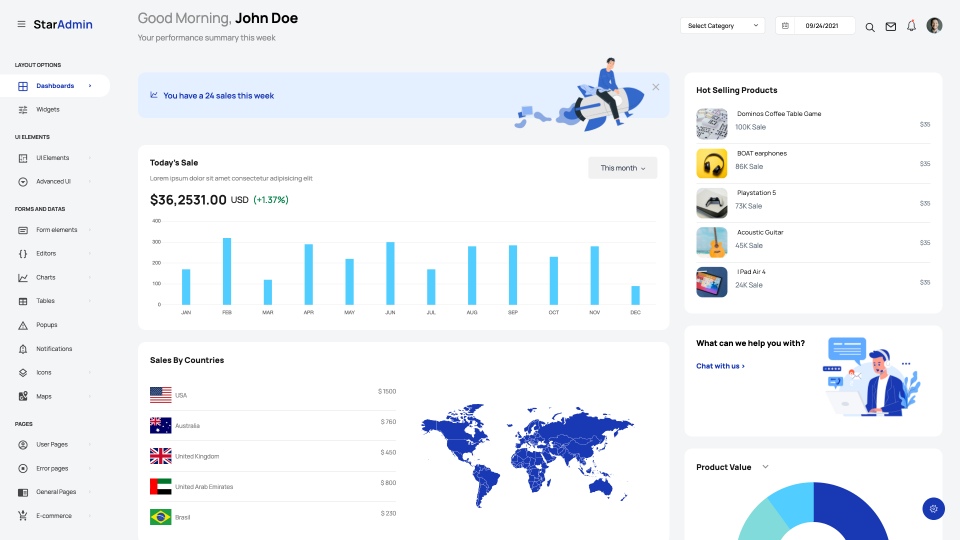Open the notifications bell in header

(912, 26)
